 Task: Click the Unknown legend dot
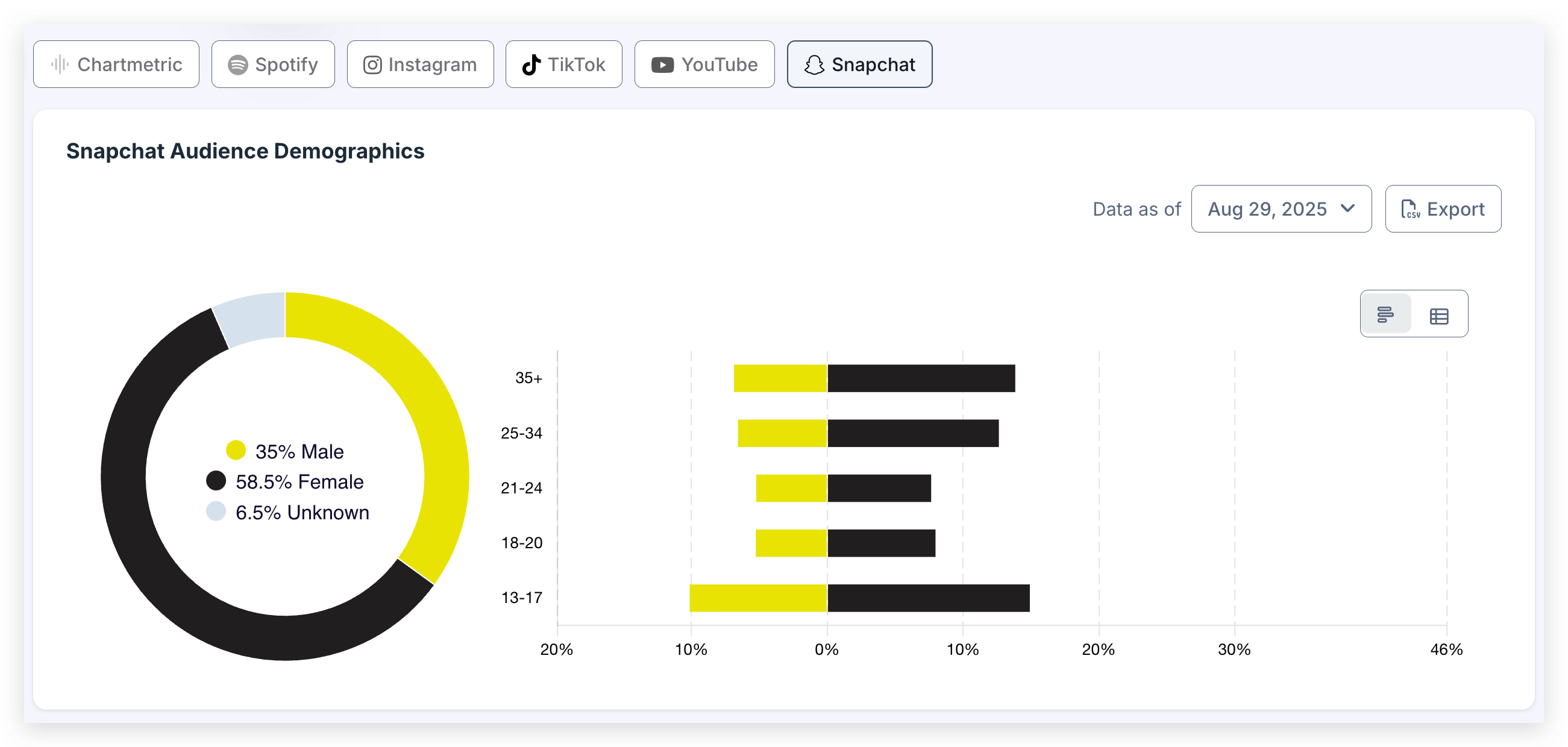coord(216,511)
